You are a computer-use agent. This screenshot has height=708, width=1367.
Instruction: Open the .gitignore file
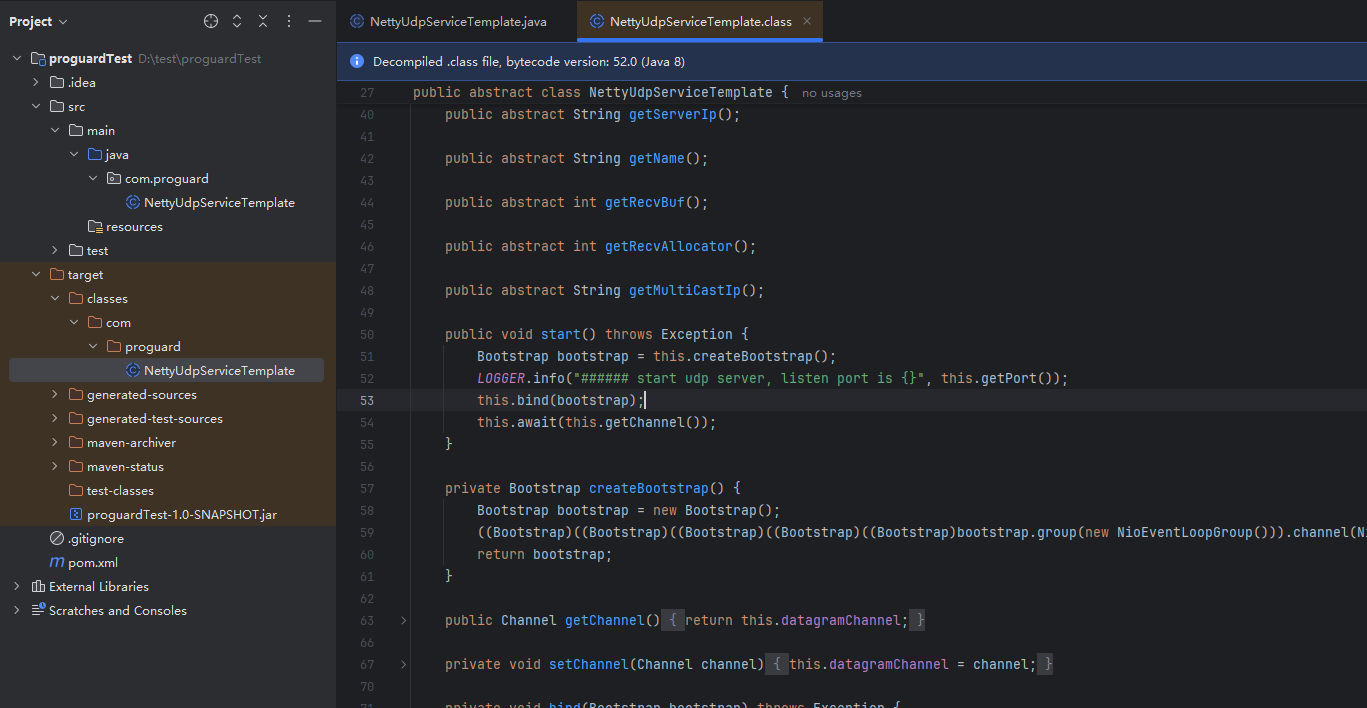(x=96, y=539)
